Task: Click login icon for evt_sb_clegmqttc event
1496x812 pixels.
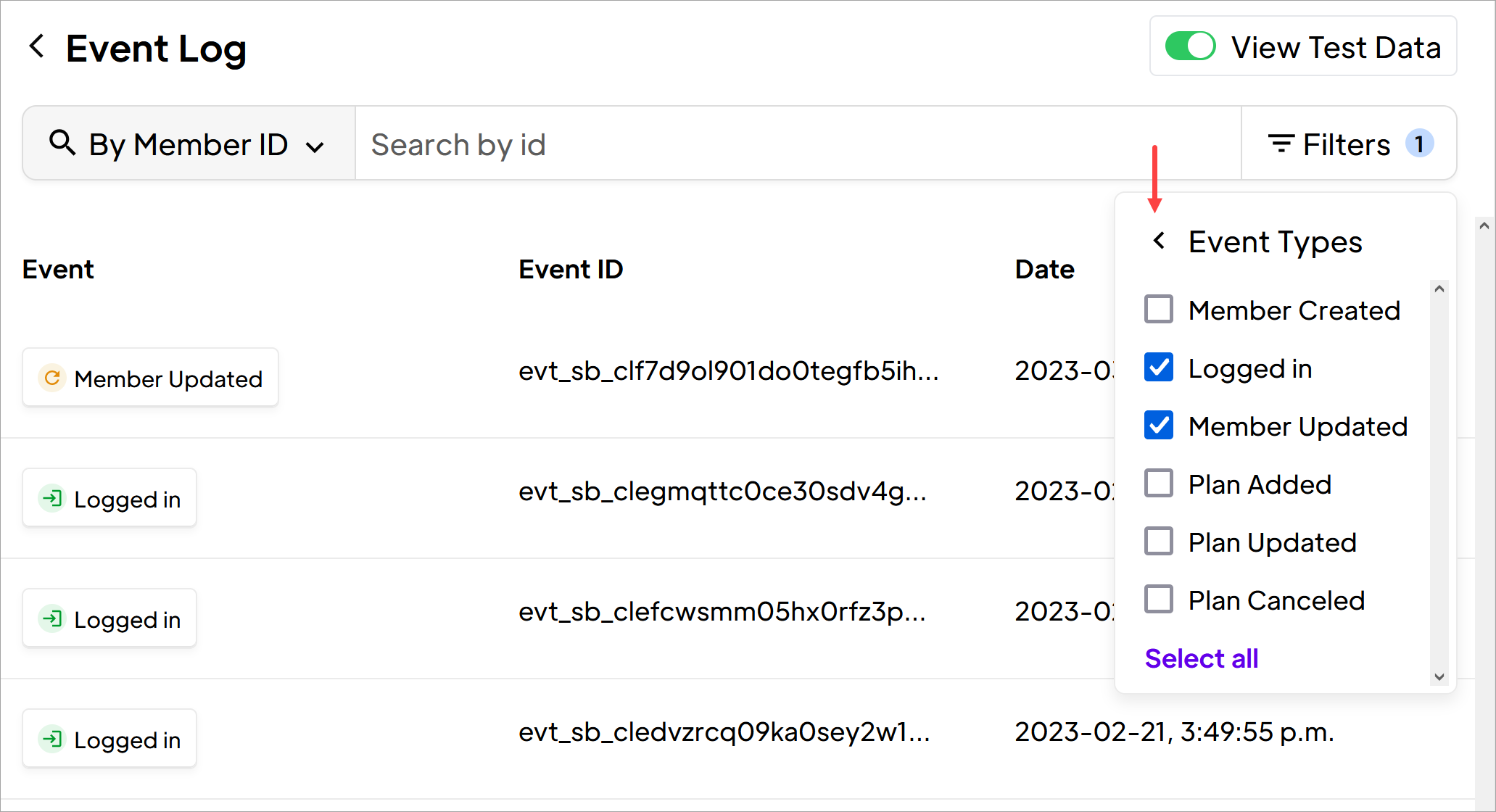Action: [x=52, y=498]
